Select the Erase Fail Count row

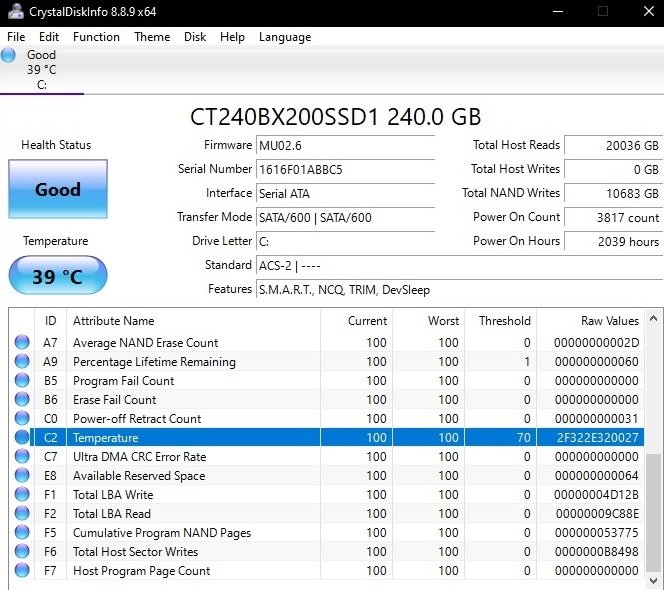point(326,399)
